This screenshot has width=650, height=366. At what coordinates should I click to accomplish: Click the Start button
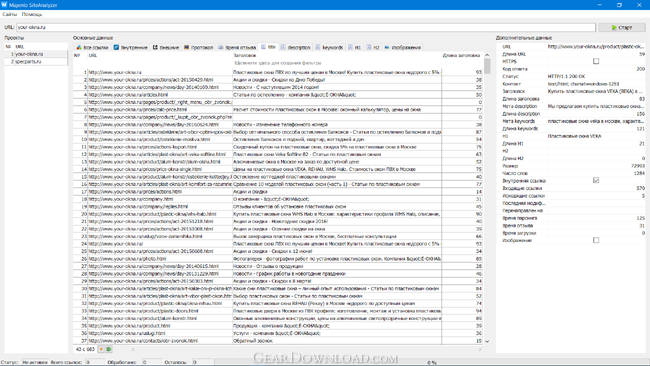coord(622,27)
